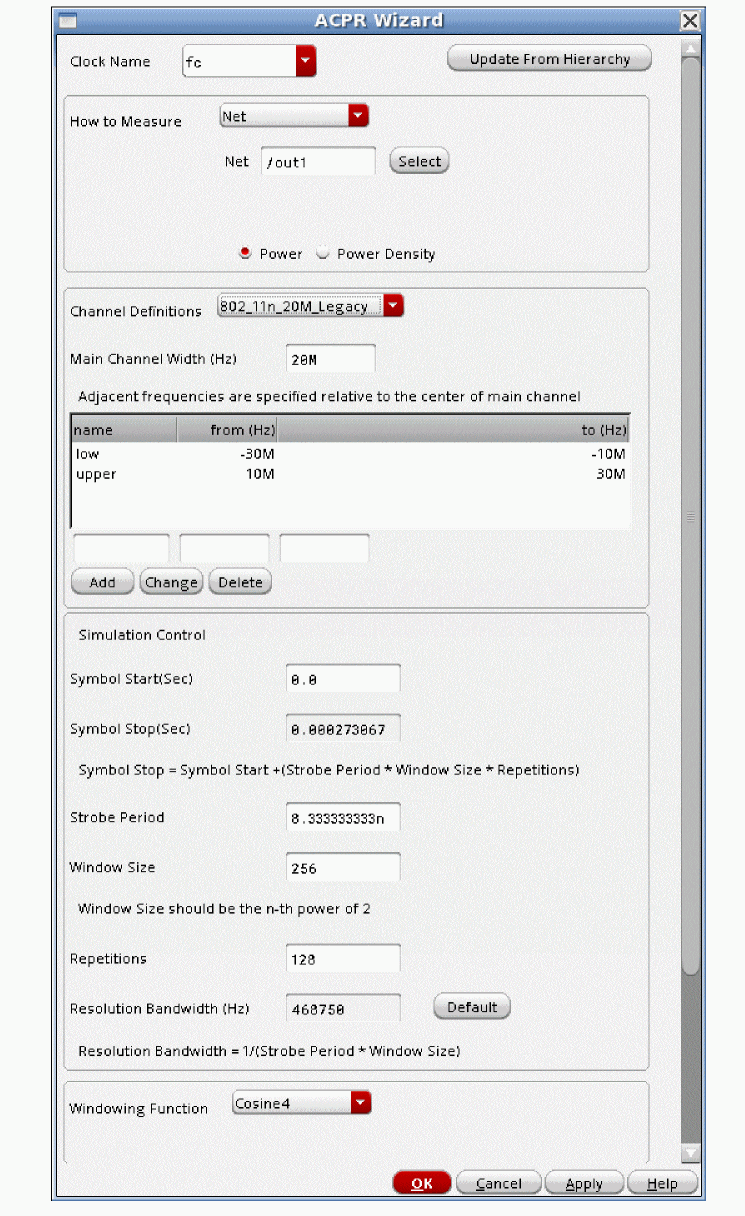This screenshot has width=745, height=1216.
Task: Close the ACPR Wizard dialog
Action: [x=689, y=21]
